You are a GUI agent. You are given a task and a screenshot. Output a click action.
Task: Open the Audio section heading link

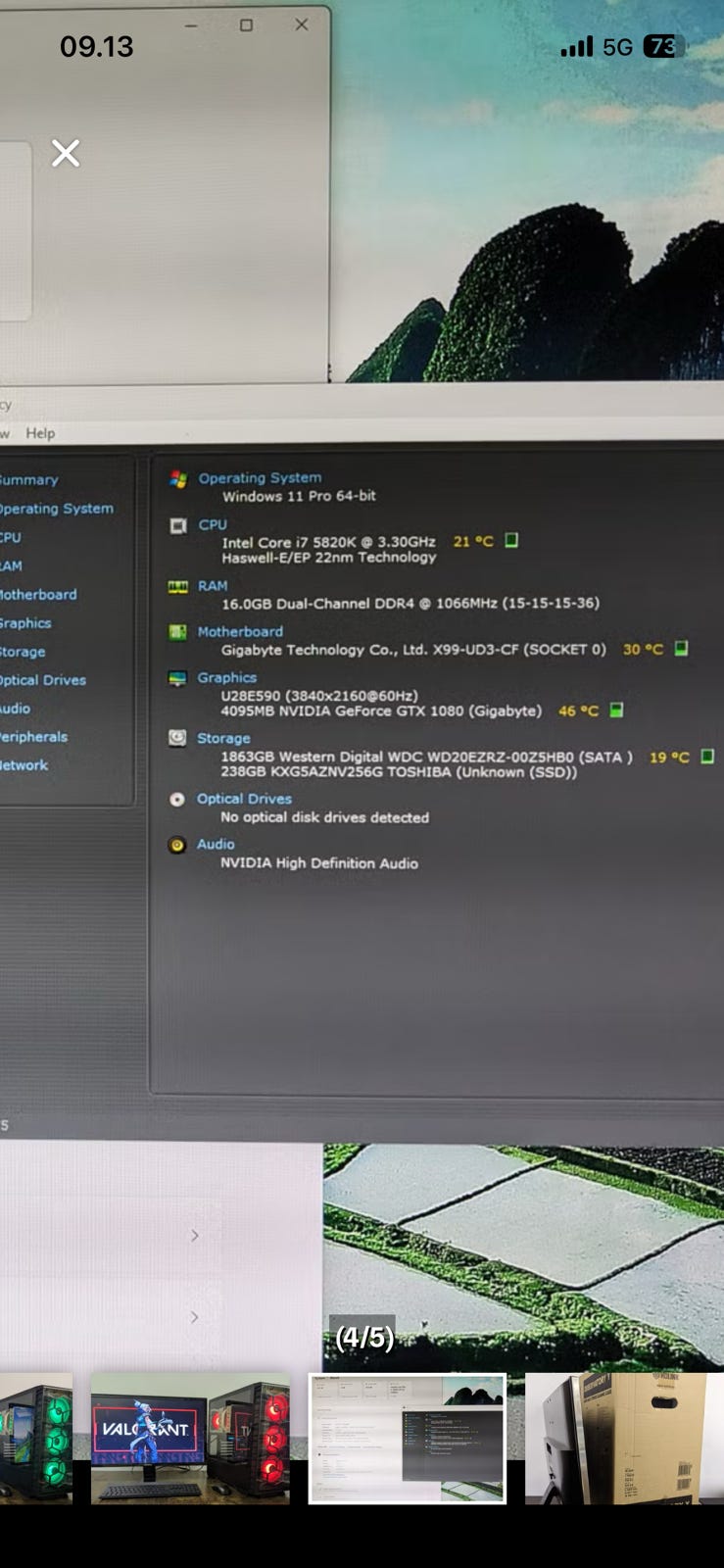[216, 844]
